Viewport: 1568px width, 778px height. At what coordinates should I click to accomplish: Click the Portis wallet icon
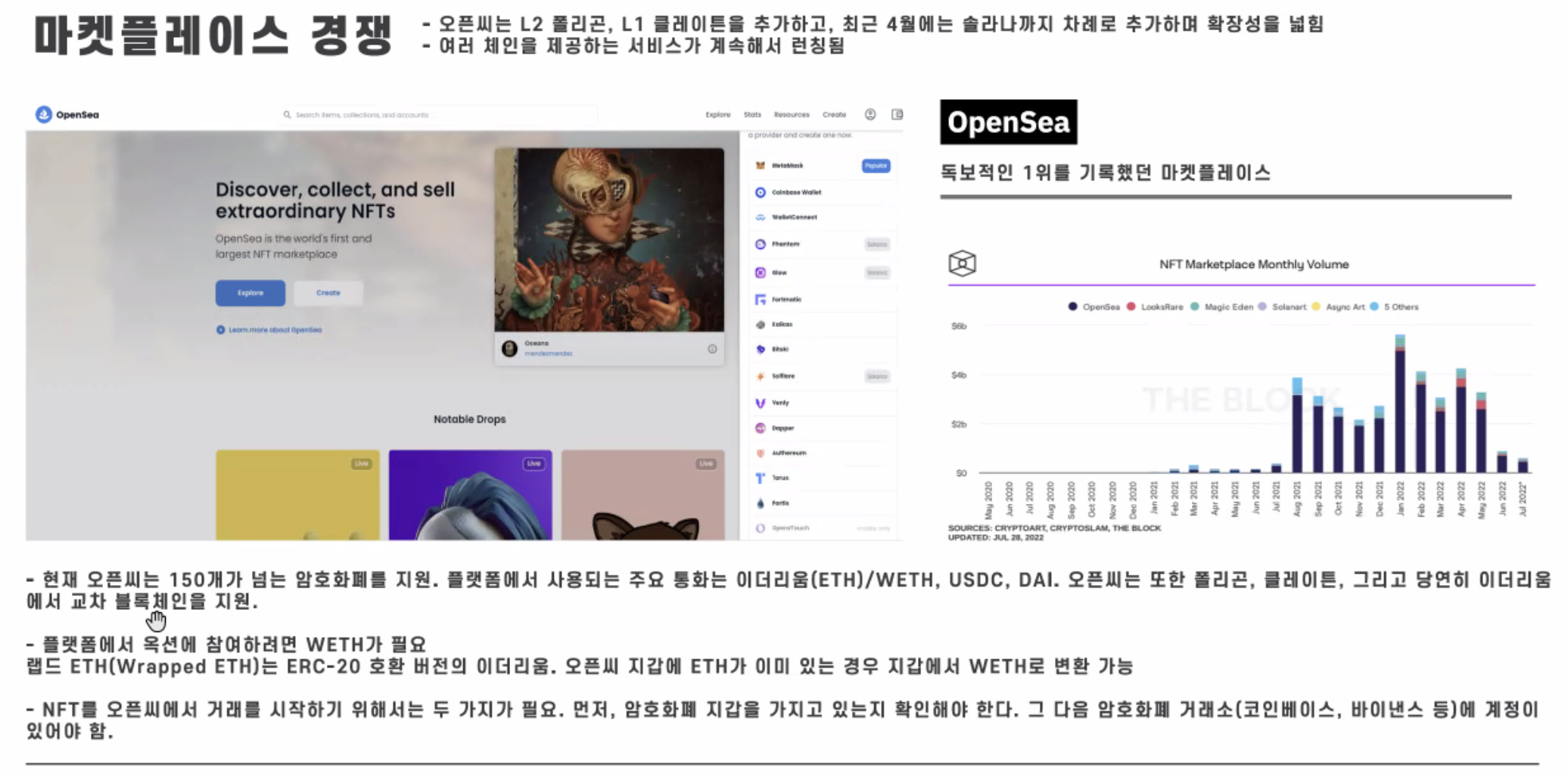pyautogui.click(x=761, y=503)
